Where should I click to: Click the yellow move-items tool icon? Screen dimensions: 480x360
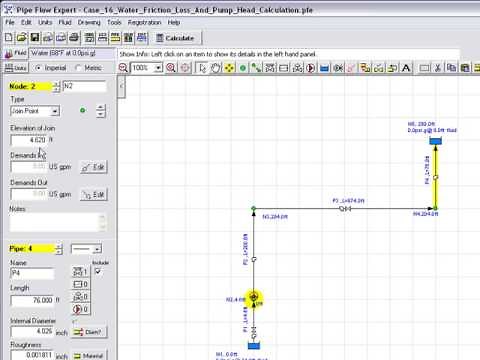coord(229,68)
